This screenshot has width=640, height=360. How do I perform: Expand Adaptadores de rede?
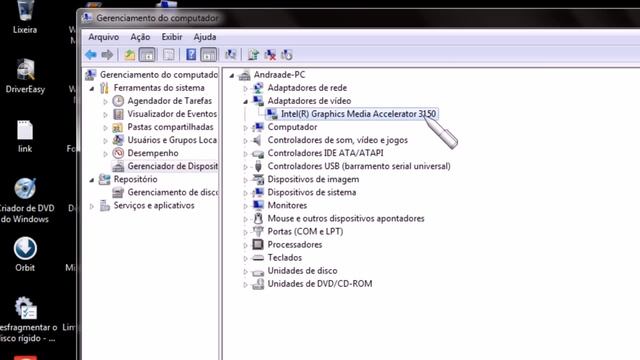245,89
